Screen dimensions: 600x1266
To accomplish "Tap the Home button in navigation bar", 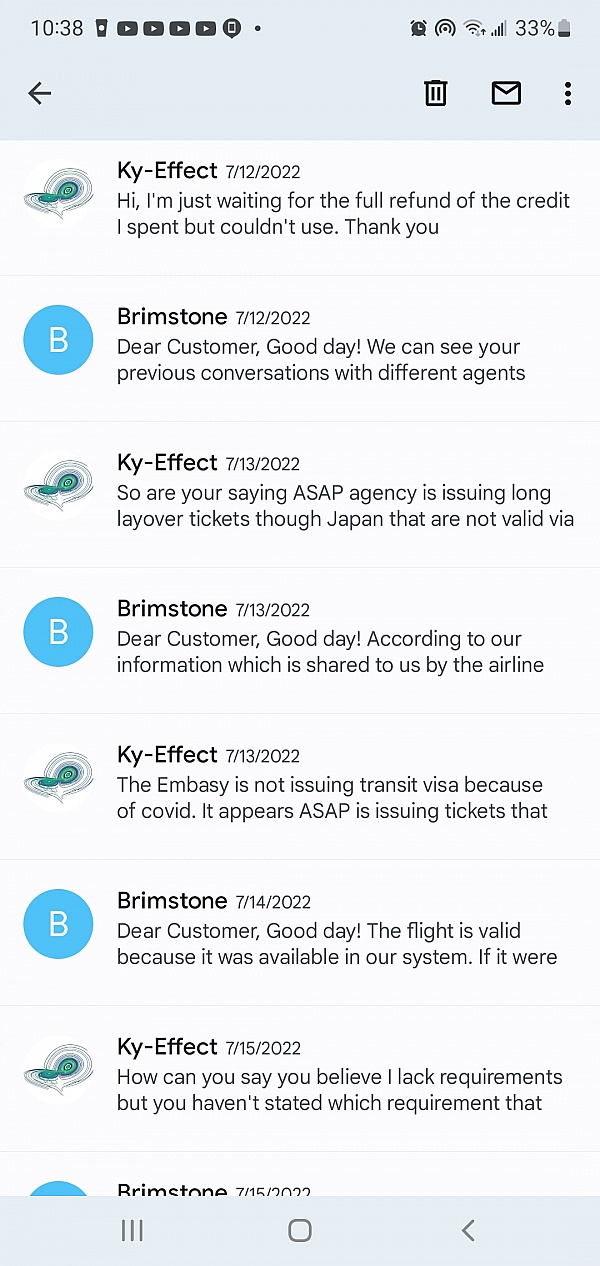I will pyautogui.click(x=299, y=1231).
